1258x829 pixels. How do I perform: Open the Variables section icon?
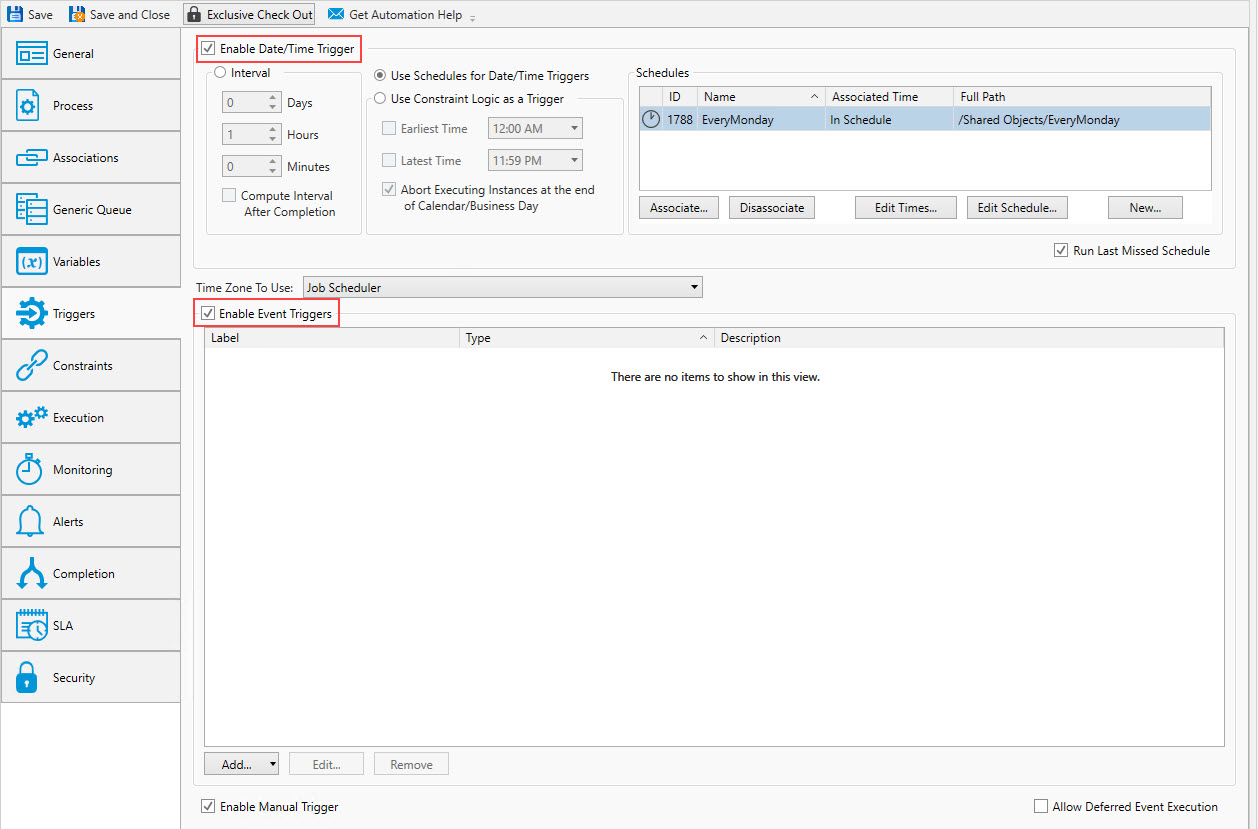pos(31,262)
